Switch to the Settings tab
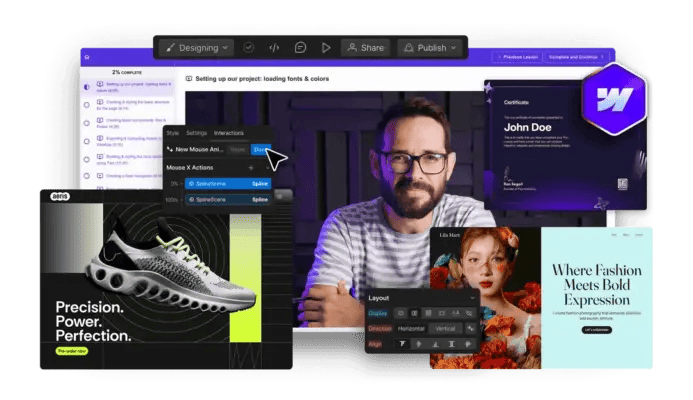Viewport: 693px width, 400px height. click(196, 133)
